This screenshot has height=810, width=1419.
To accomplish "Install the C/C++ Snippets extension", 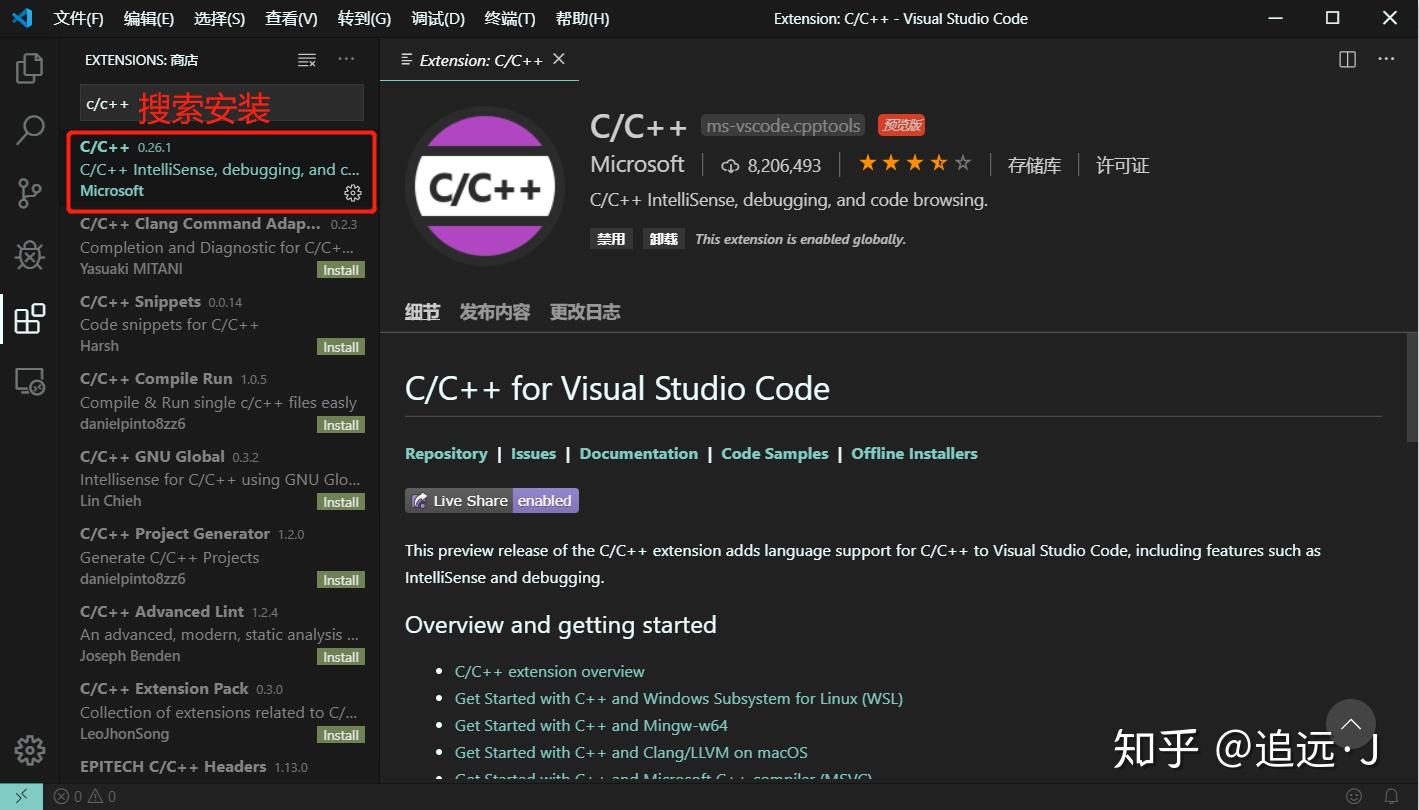I will (x=341, y=347).
